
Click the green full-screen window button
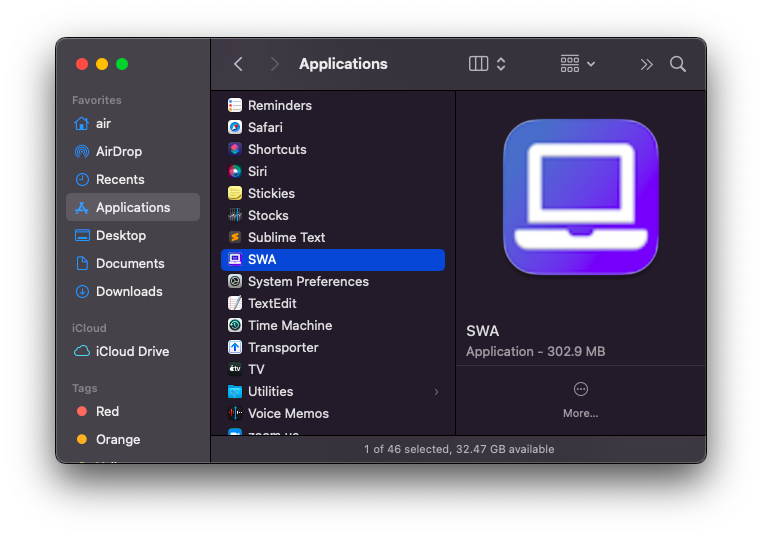[122, 64]
